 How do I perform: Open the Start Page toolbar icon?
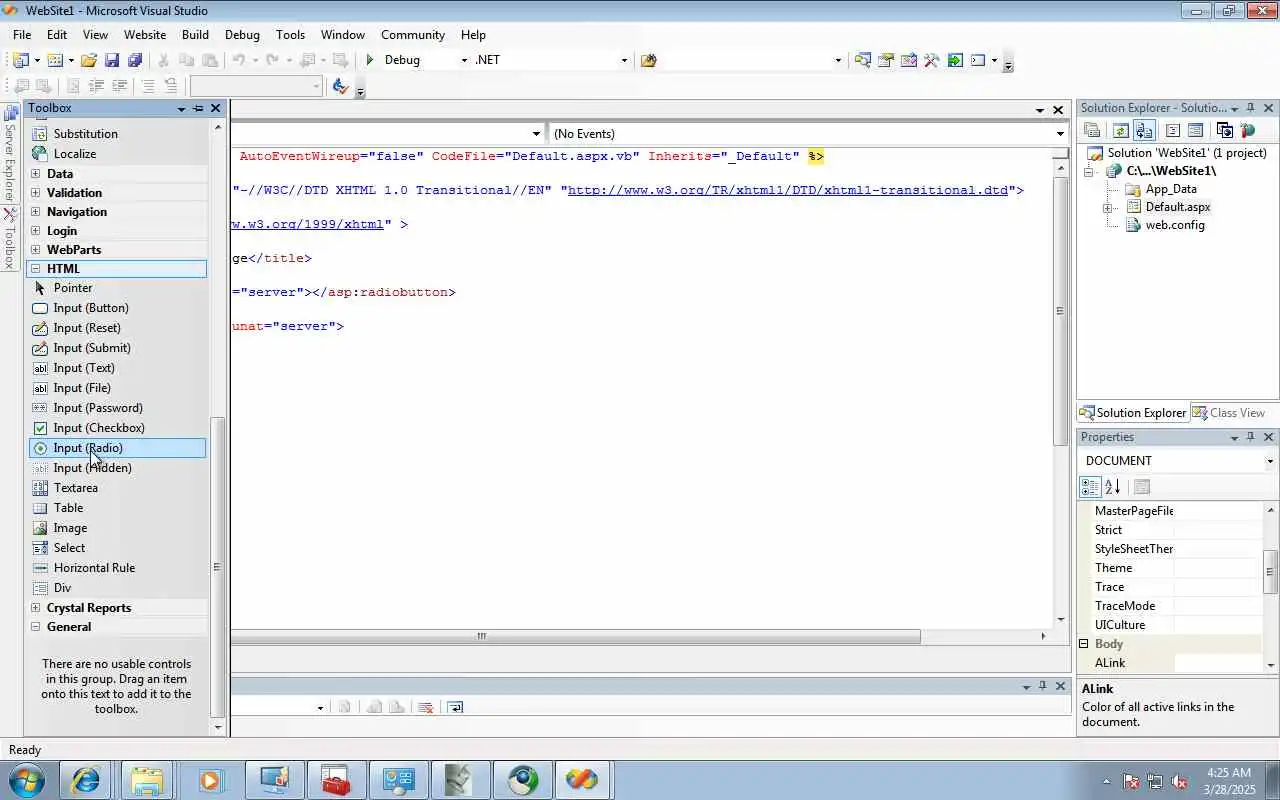955,60
